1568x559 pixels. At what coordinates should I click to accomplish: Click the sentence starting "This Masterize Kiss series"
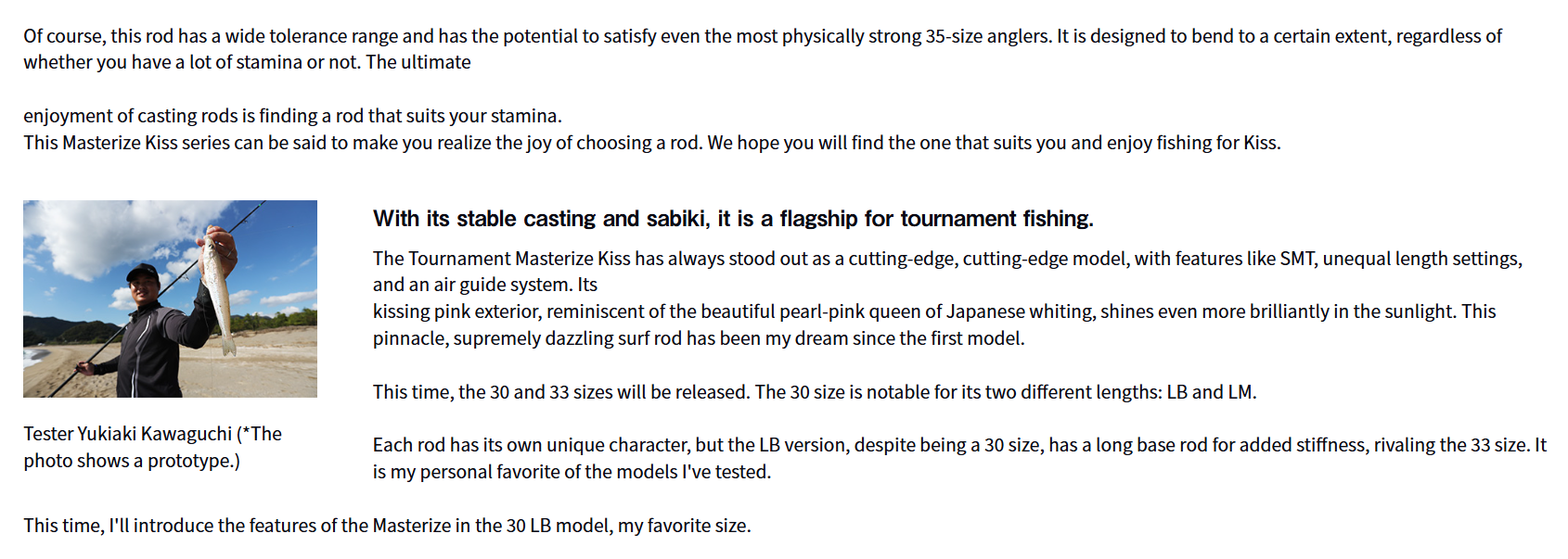click(651, 143)
